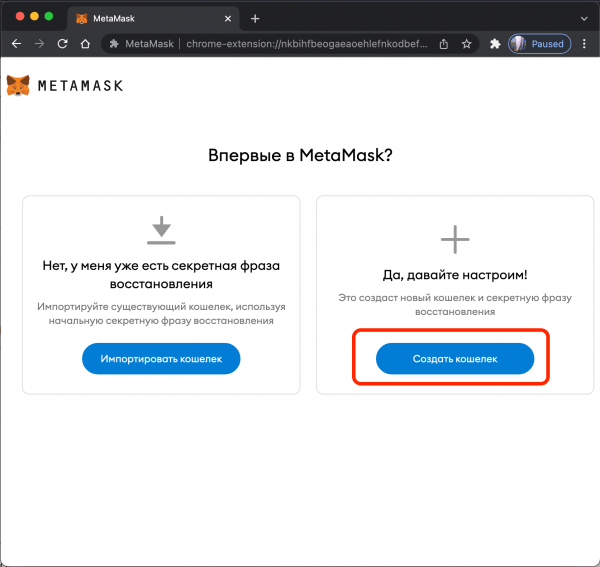This screenshot has height=567, width=600.
Task: Click the MetaMask fox logo
Action: click(x=18, y=85)
